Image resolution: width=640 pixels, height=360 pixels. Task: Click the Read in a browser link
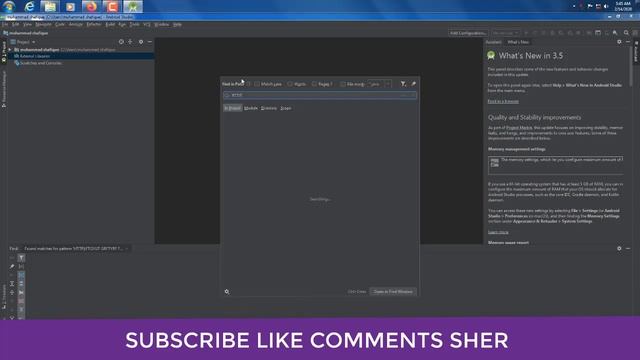point(503,101)
